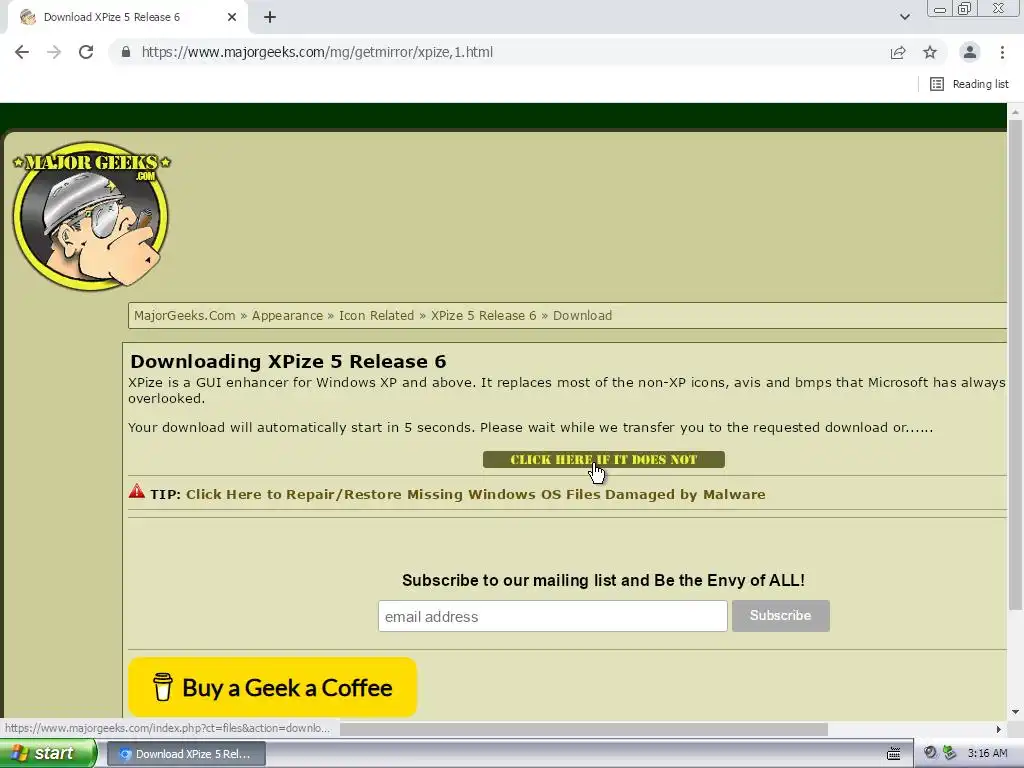
Task: Open the MajorGeeks.Com breadcrumb link
Action: [185, 315]
